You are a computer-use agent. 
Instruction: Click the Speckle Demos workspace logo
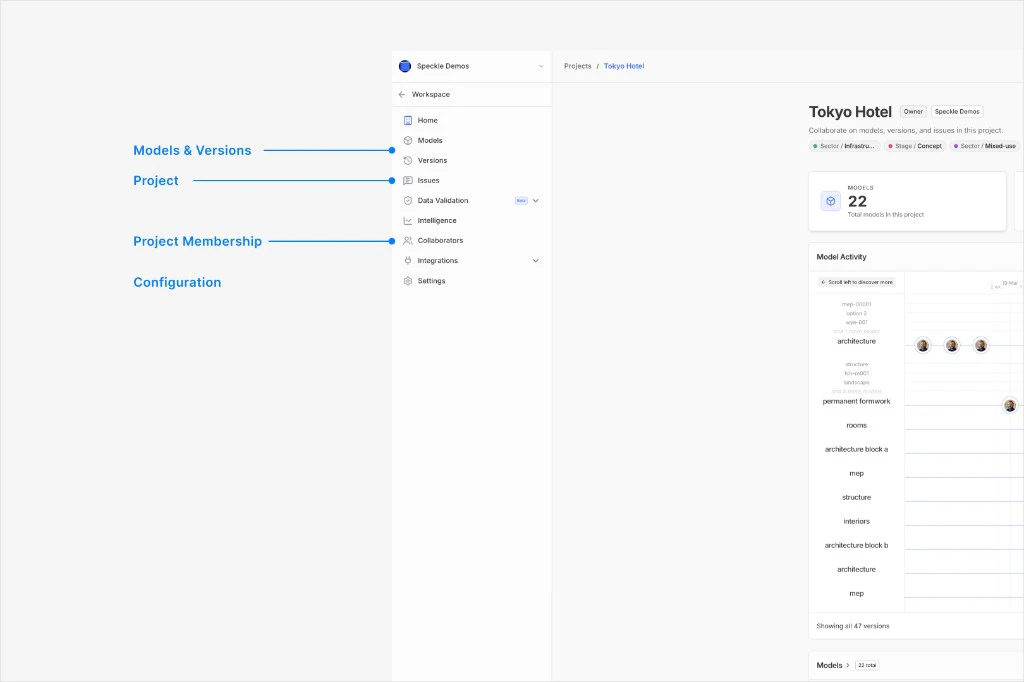pos(405,66)
